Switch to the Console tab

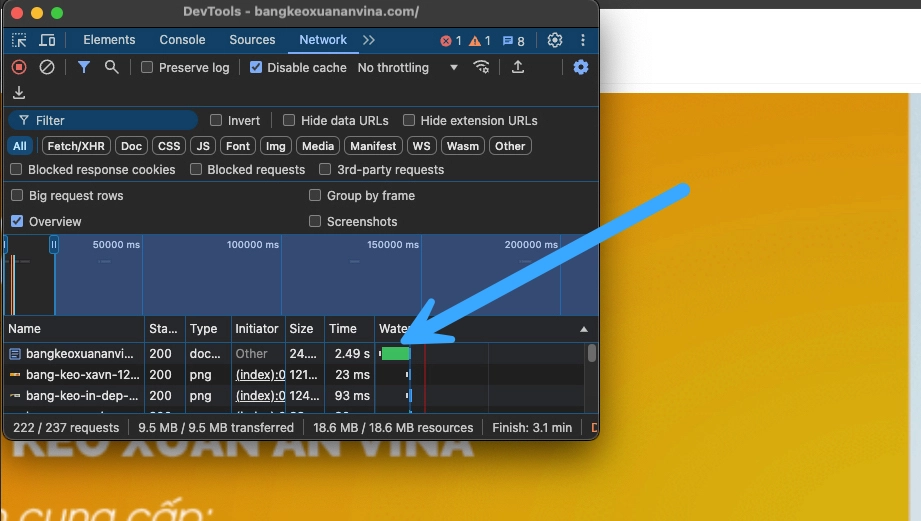[182, 40]
